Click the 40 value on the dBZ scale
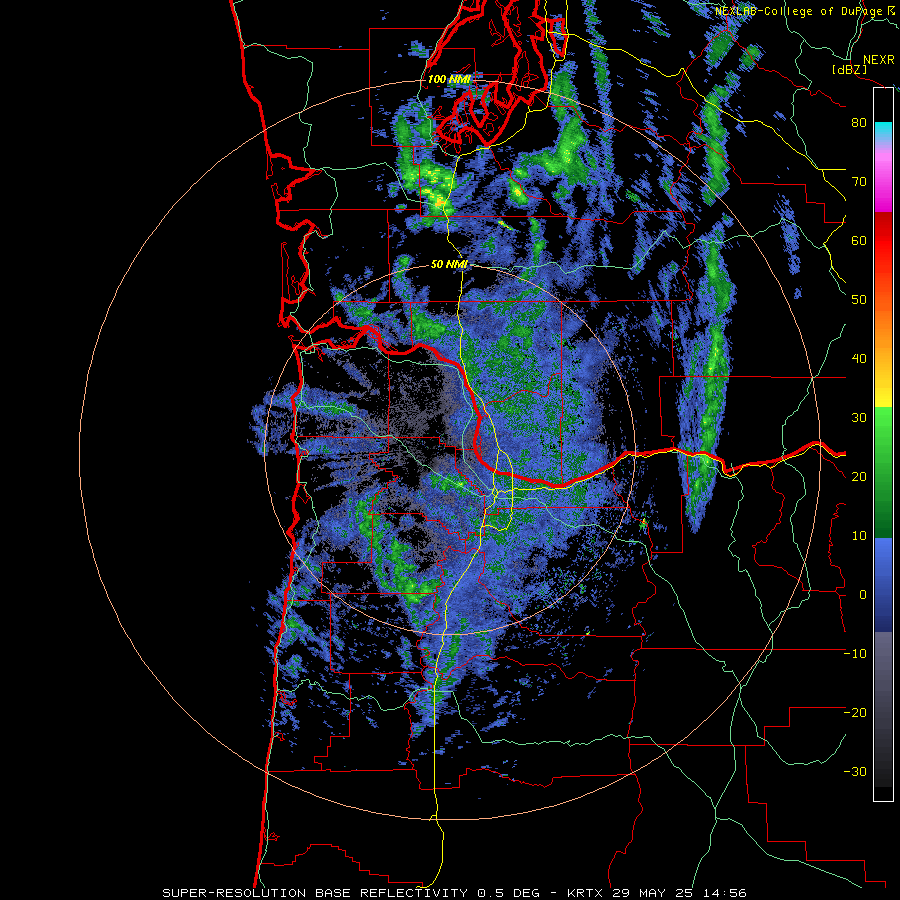Screen dimensions: 900x900 (x=859, y=359)
